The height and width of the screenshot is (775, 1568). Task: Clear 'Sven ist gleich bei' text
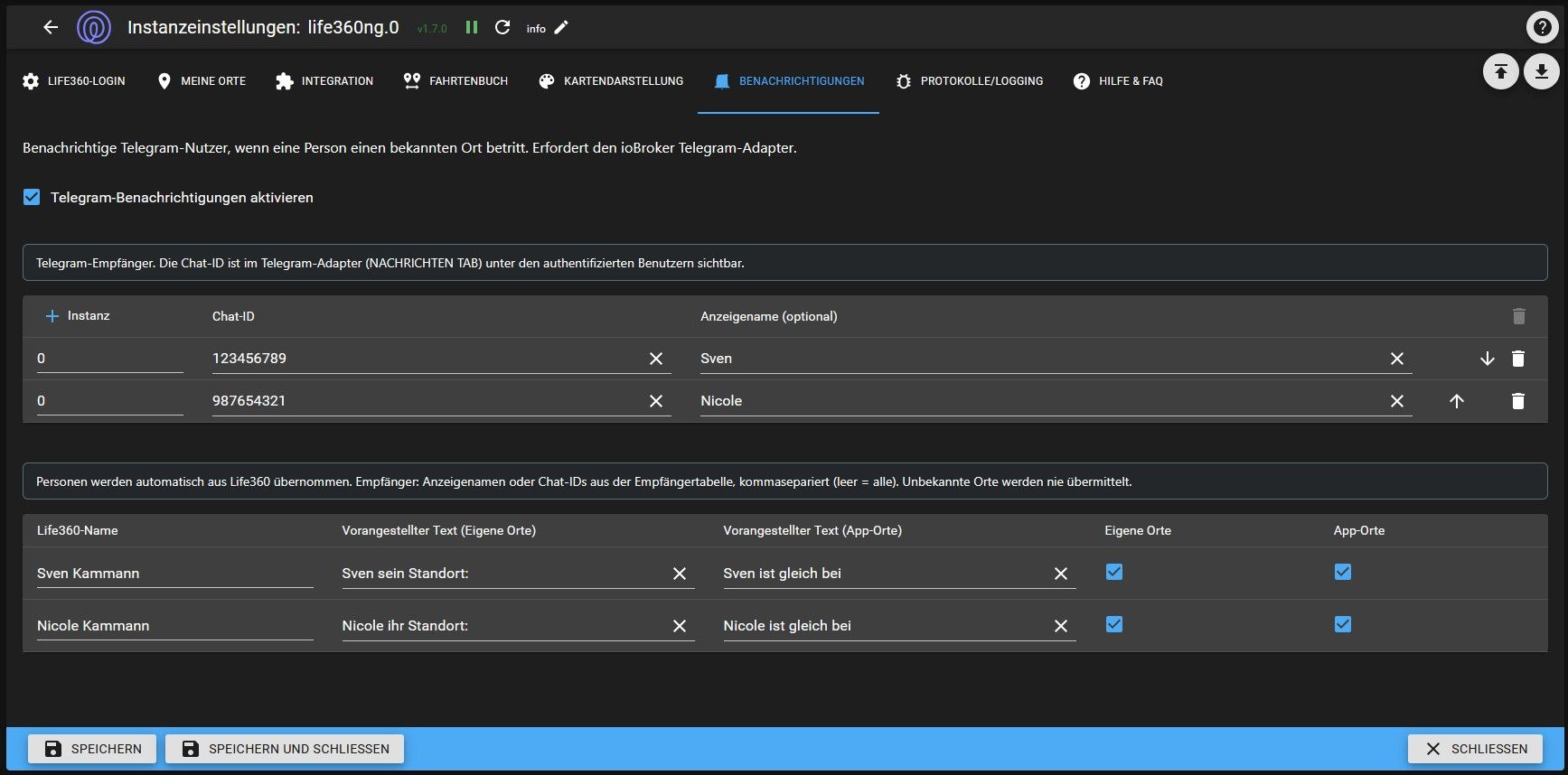1061,574
